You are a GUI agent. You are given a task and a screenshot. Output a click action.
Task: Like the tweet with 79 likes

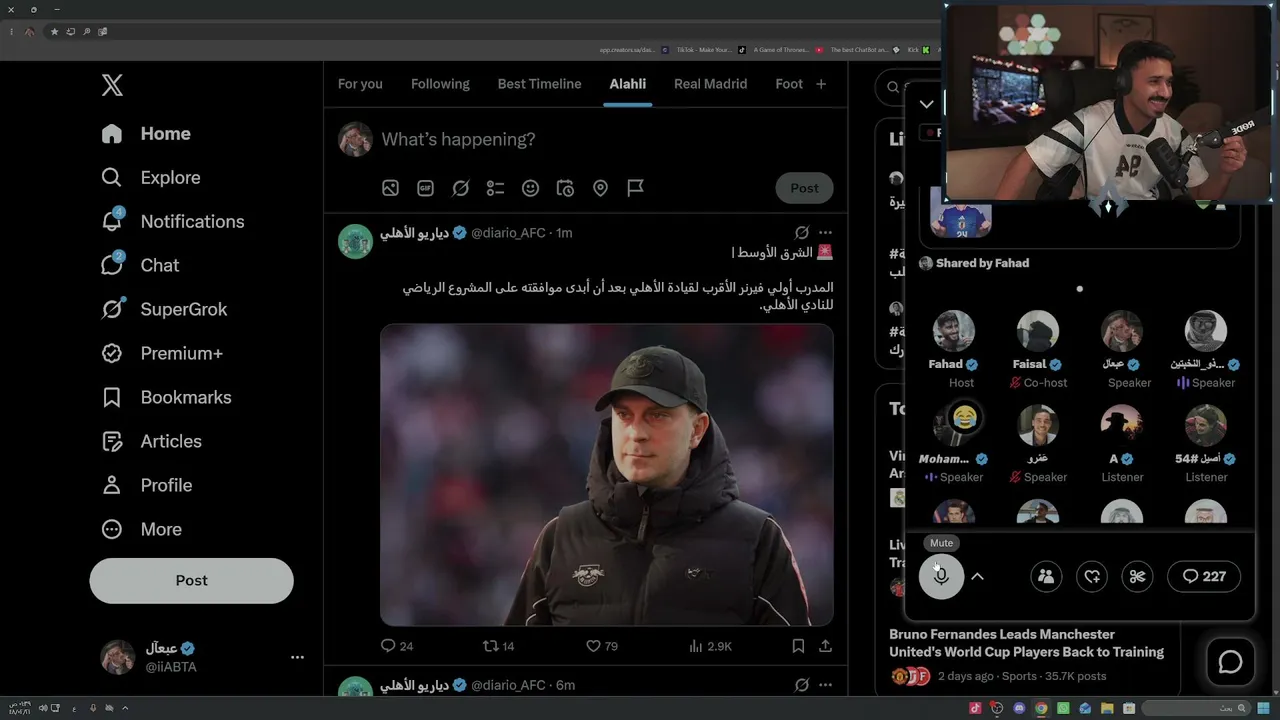tap(601, 646)
